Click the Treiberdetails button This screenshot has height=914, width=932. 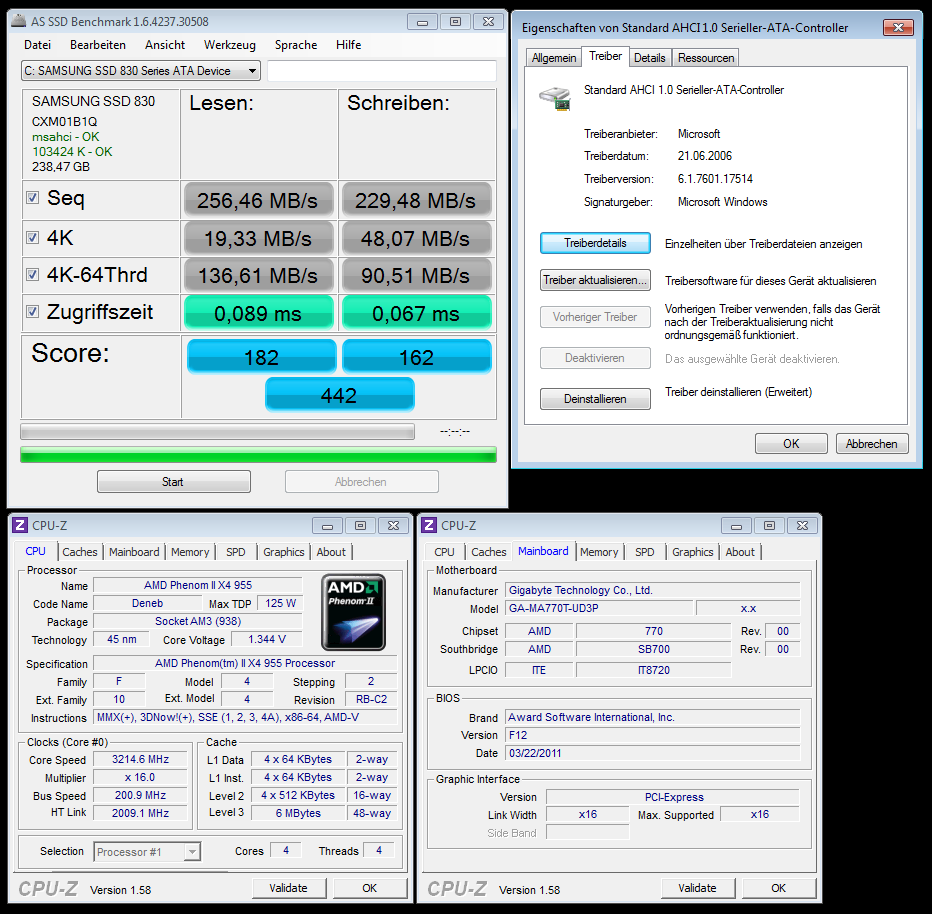point(595,244)
